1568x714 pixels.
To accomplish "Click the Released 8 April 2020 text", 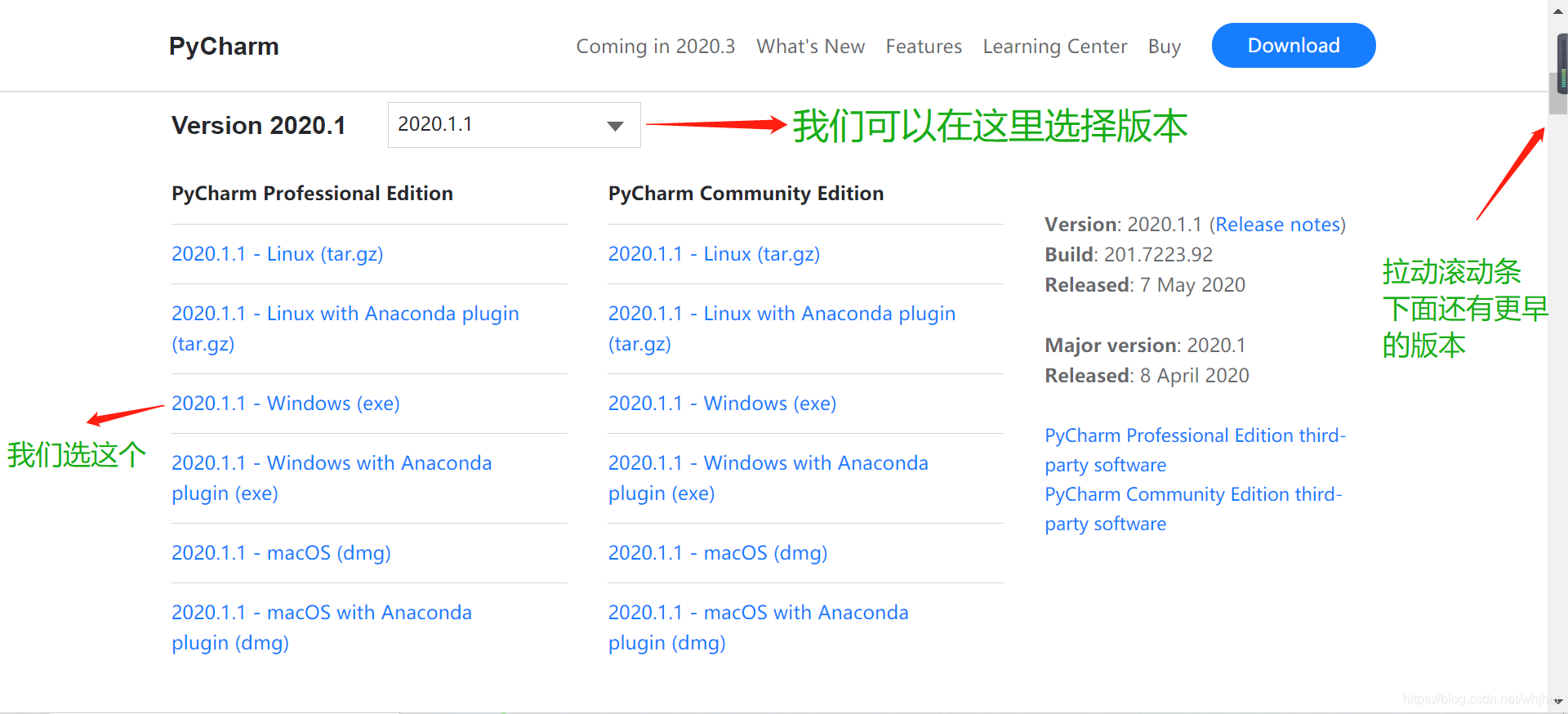I will click(x=1147, y=376).
